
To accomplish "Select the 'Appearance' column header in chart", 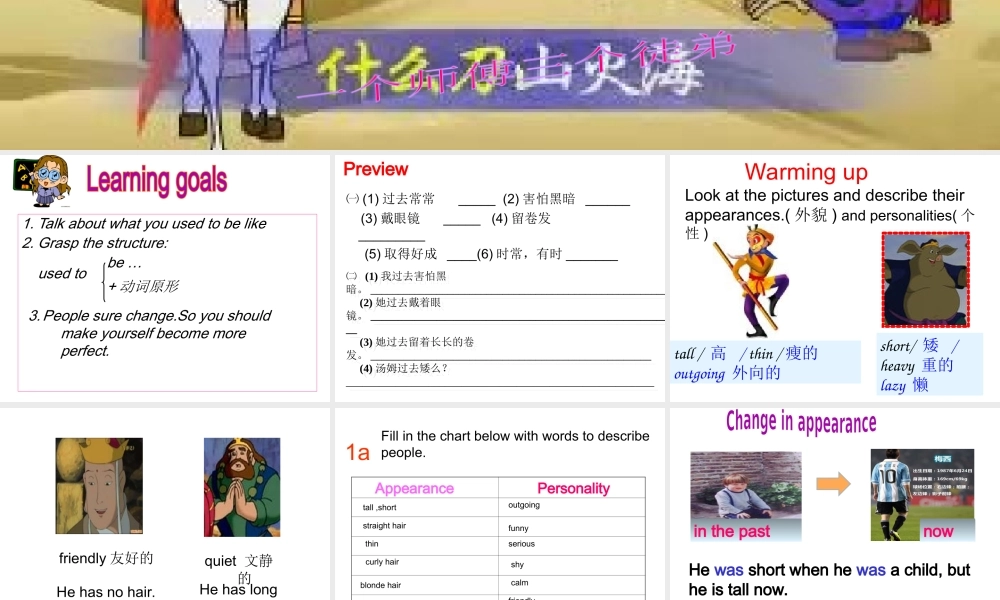I will click(x=414, y=488).
